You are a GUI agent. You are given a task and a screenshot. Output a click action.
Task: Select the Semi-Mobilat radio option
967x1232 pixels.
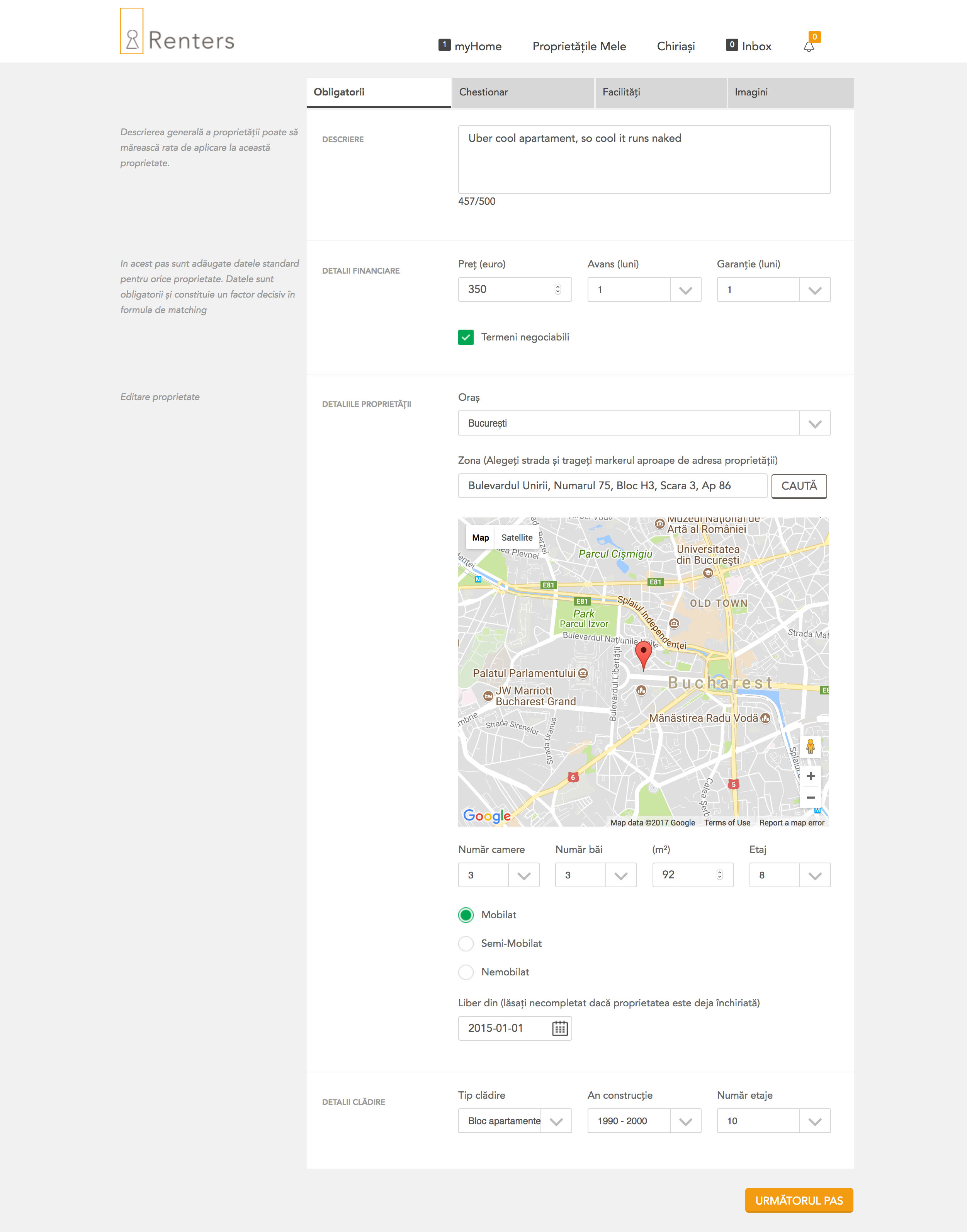click(466, 943)
